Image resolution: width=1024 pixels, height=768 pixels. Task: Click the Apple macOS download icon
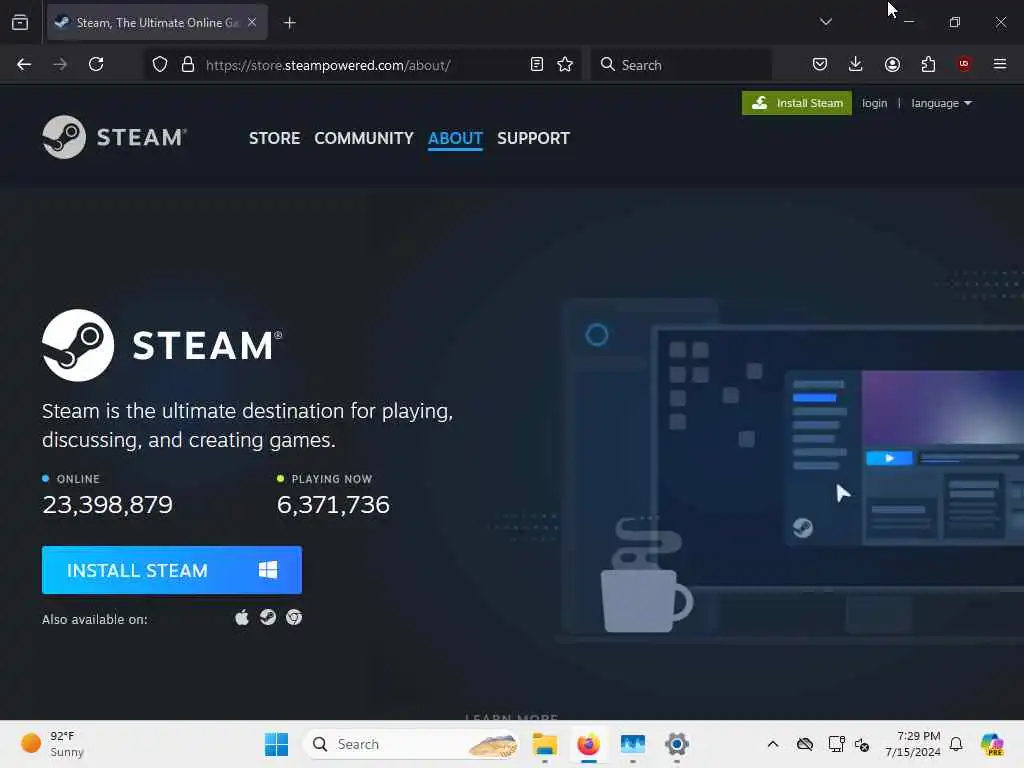(x=242, y=618)
